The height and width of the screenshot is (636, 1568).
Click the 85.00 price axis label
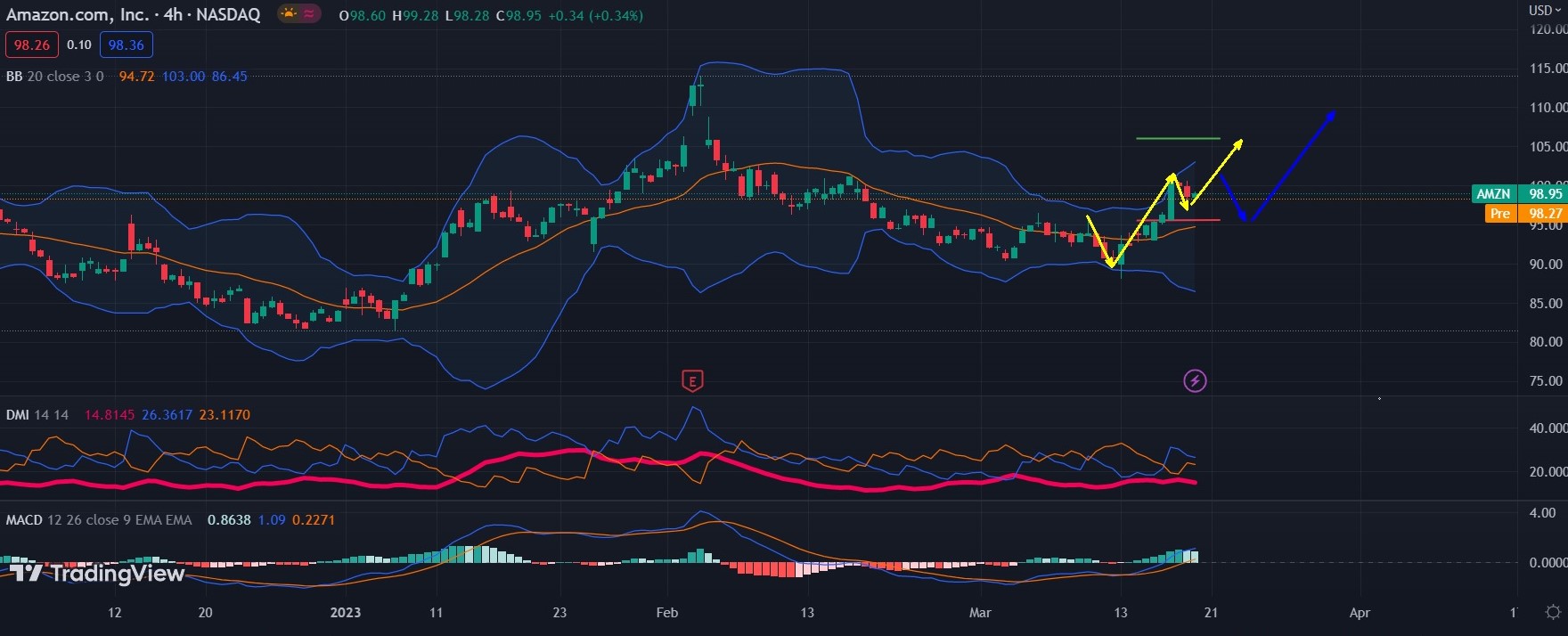tap(1547, 304)
